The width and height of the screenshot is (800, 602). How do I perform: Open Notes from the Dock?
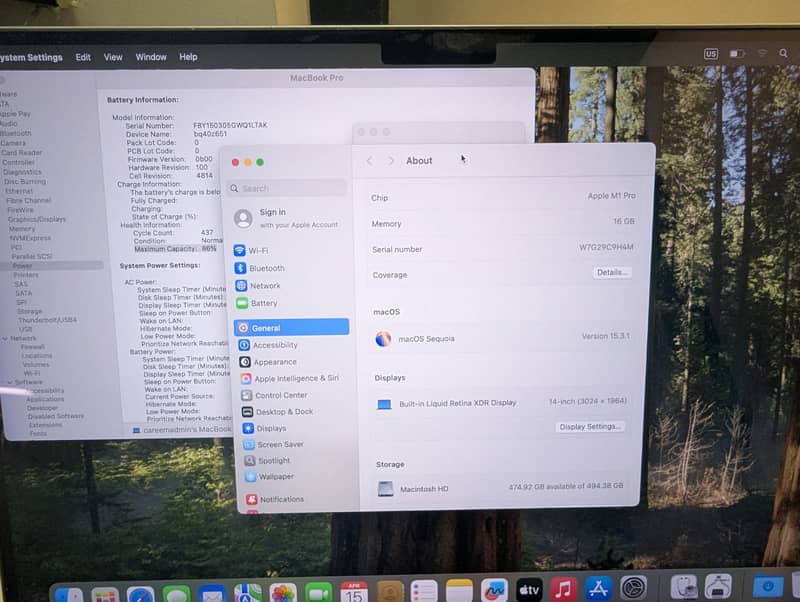click(459, 590)
